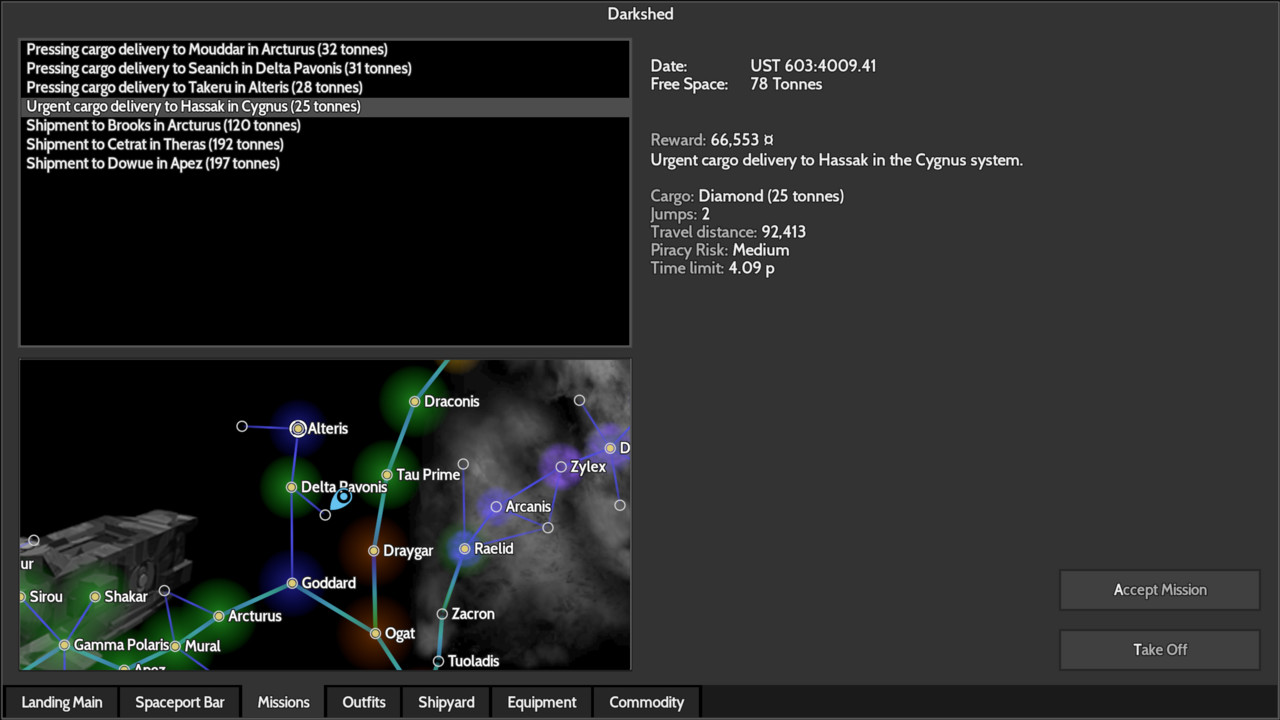The height and width of the screenshot is (720, 1280).
Task: Go to the Spaceport Bar tab
Action: click(180, 702)
